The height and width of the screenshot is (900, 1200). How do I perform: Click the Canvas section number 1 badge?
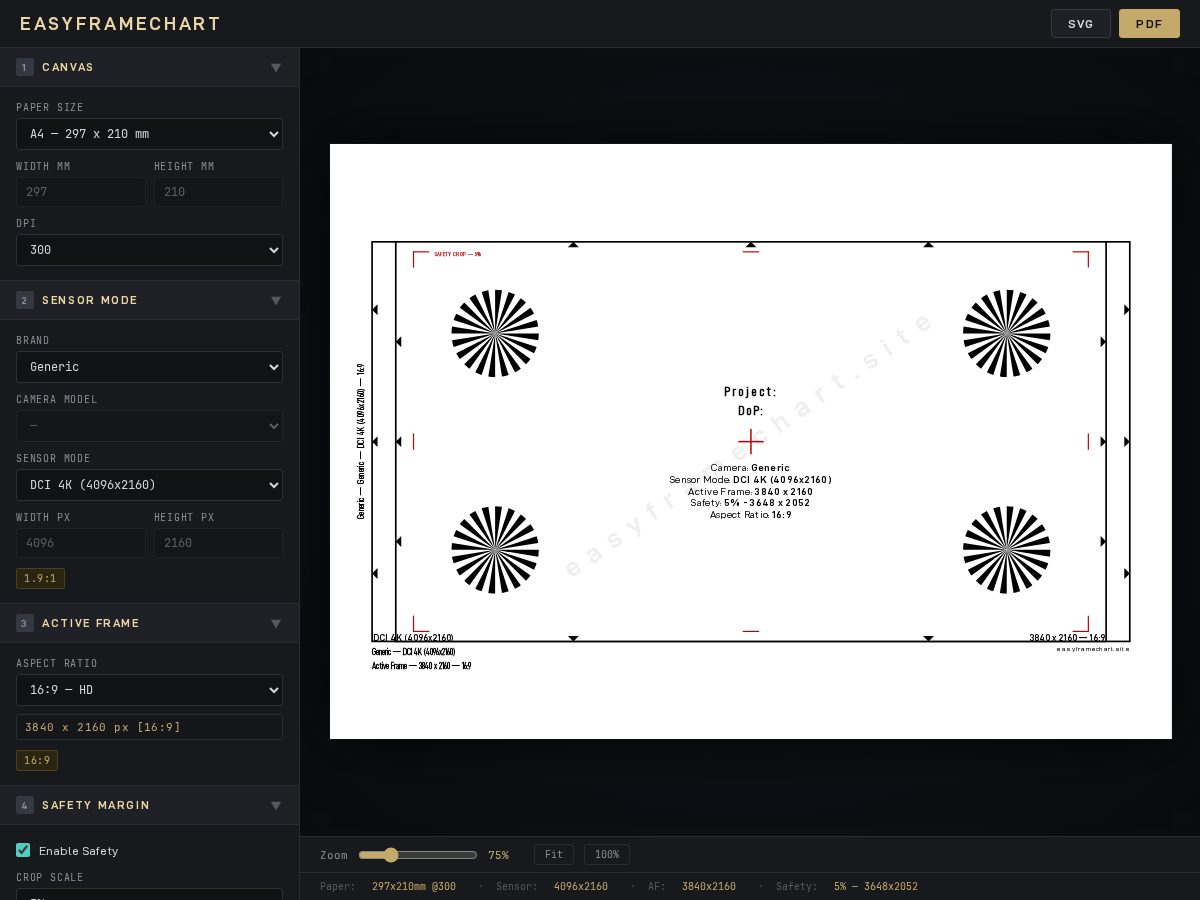25,68
